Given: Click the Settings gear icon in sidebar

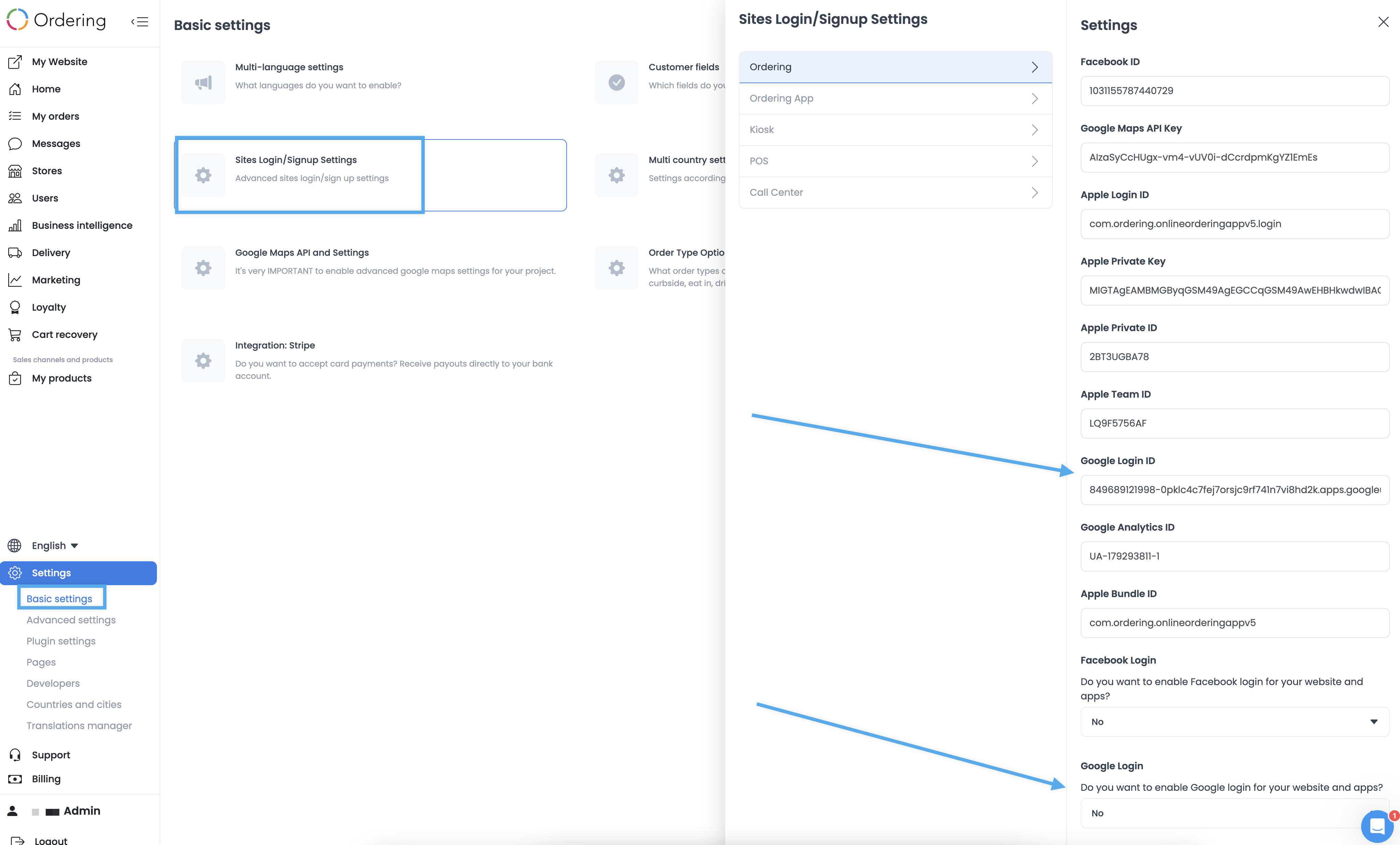Looking at the screenshot, I should point(15,573).
